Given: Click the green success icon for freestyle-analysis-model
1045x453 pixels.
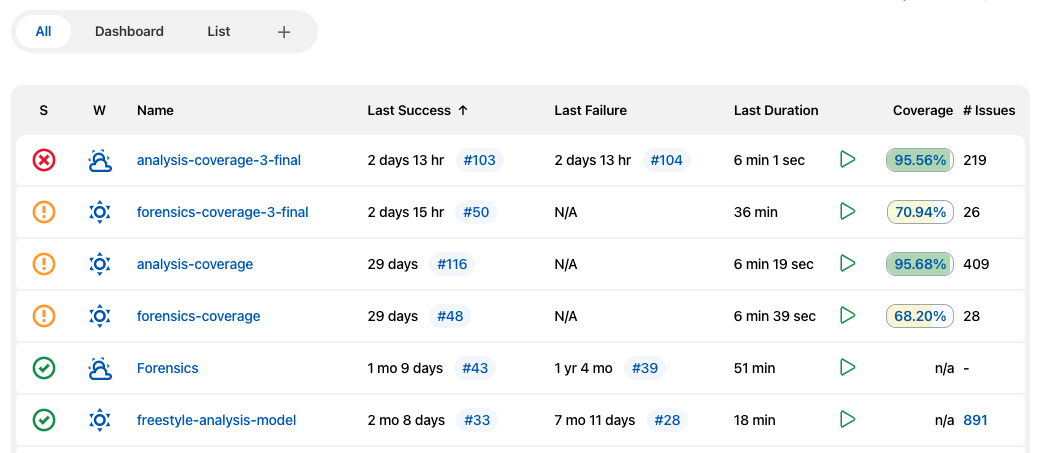Looking at the screenshot, I should pyautogui.click(x=44, y=420).
